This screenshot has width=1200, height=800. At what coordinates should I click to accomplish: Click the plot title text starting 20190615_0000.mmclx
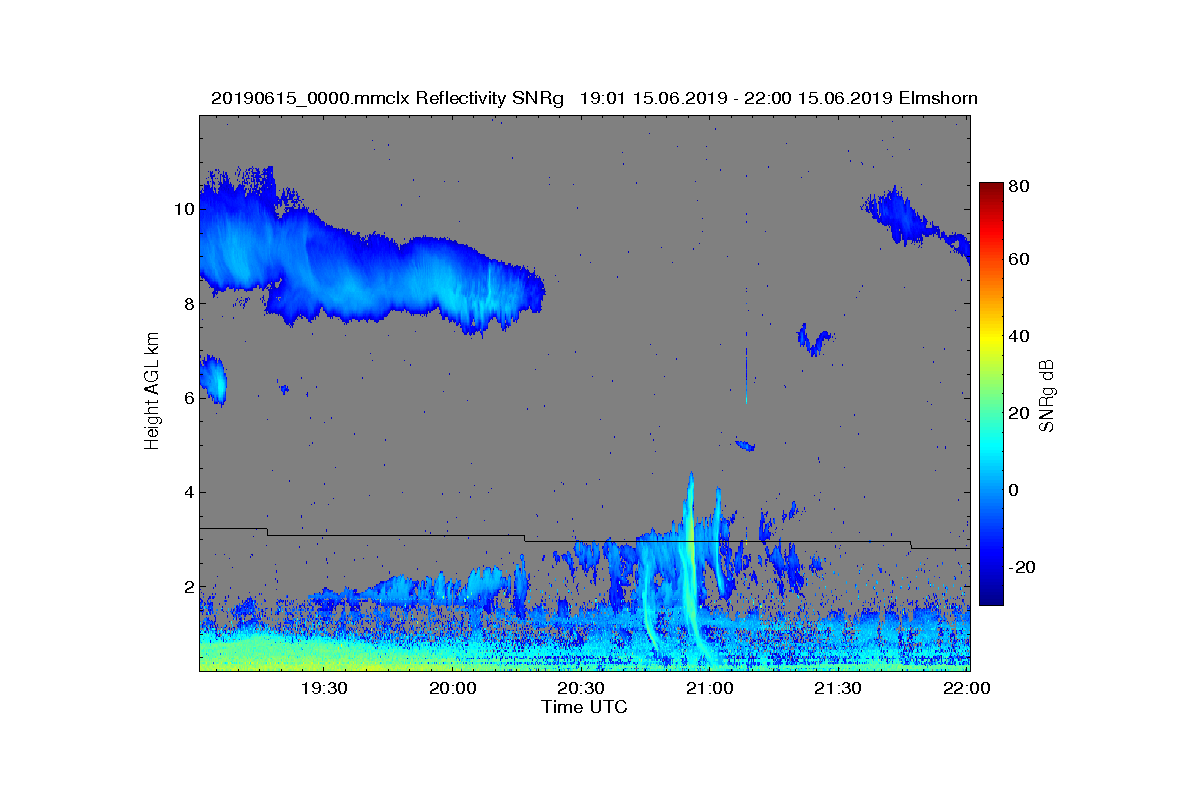click(594, 98)
